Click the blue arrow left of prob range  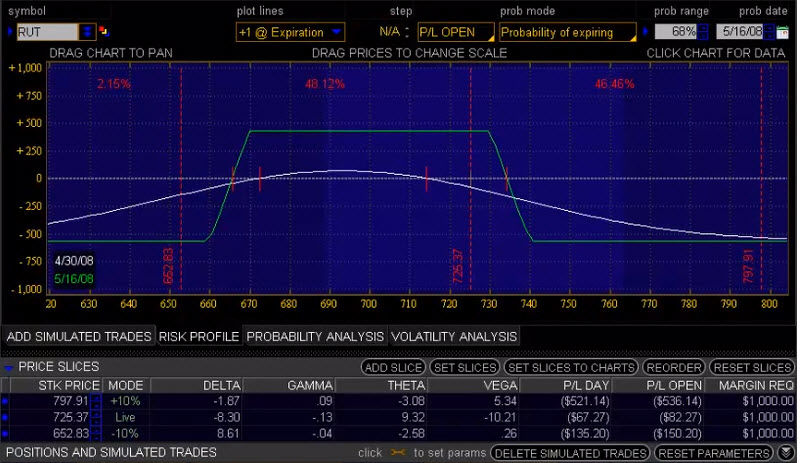pos(646,32)
